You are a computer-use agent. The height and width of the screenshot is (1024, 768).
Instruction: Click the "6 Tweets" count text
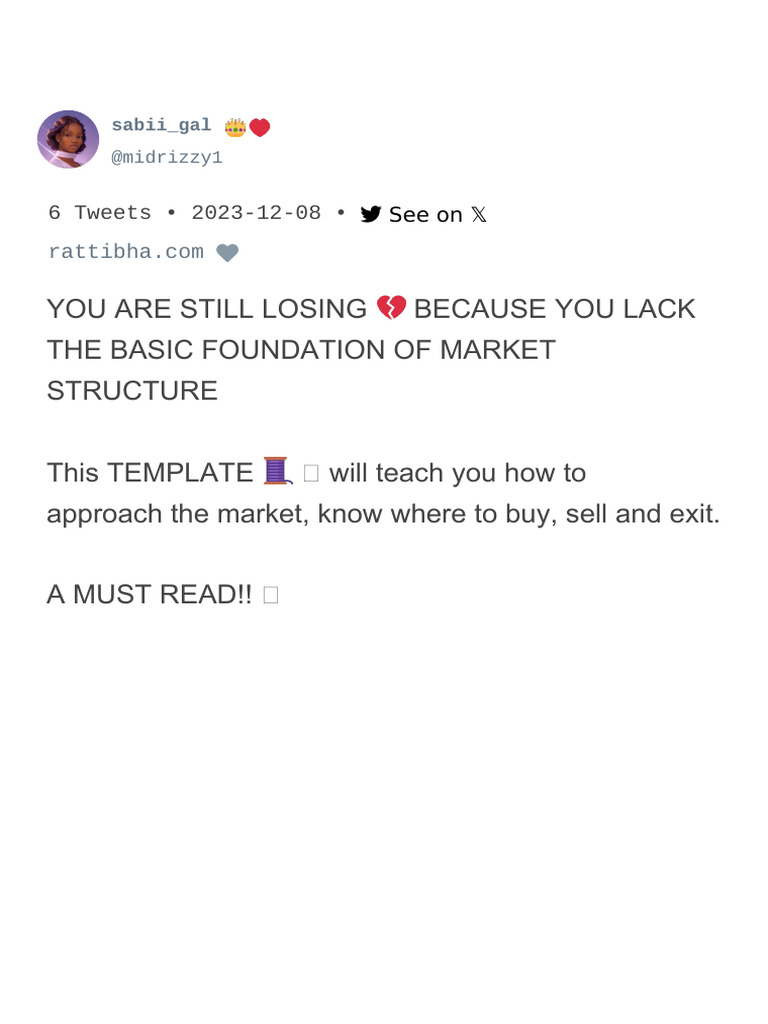point(100,213)
